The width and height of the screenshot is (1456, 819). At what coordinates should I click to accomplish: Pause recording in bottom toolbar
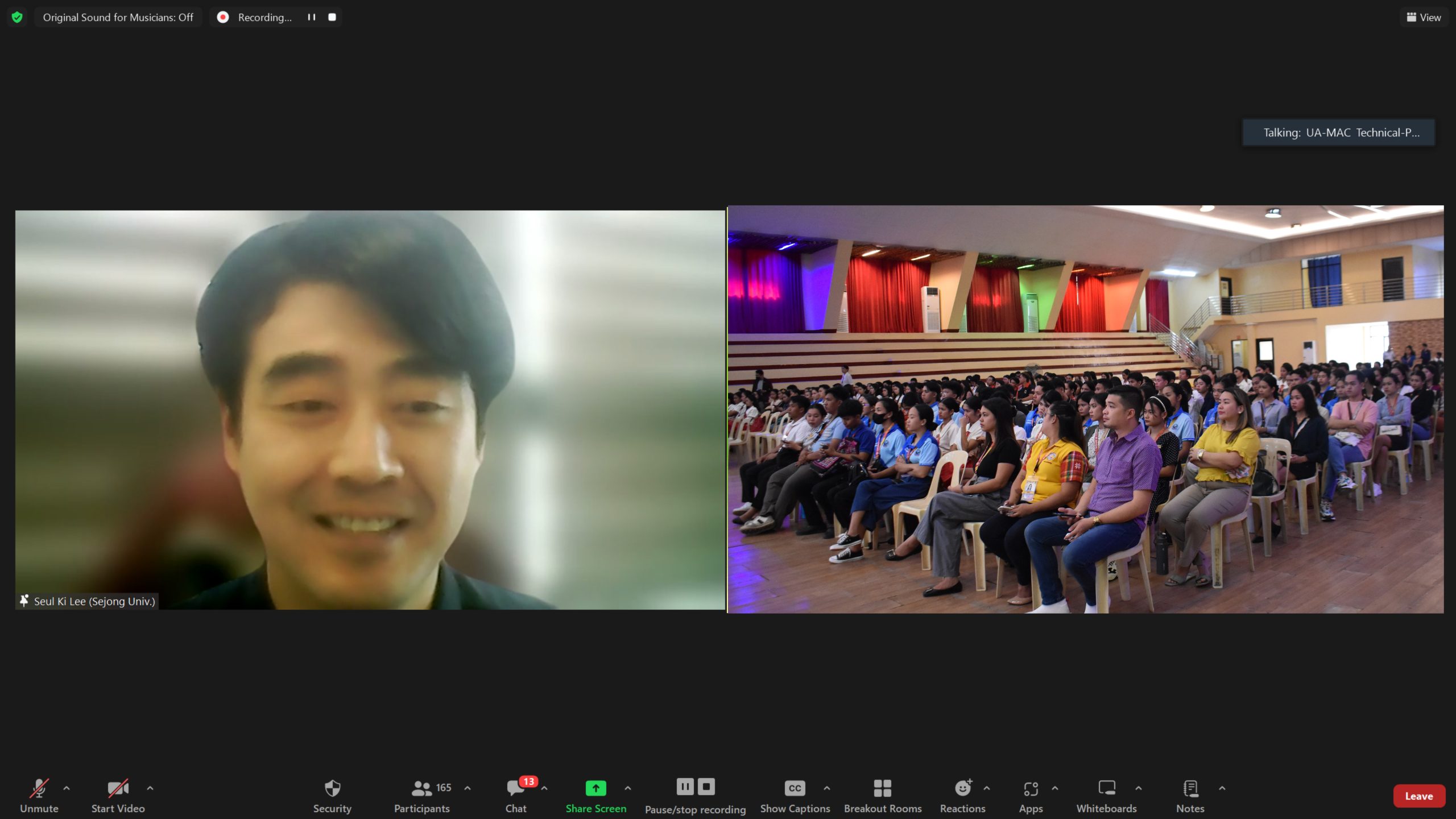coord(685,787)
